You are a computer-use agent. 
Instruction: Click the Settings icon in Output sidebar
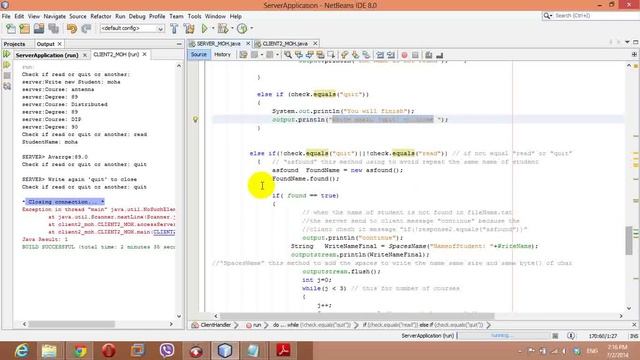7,86
